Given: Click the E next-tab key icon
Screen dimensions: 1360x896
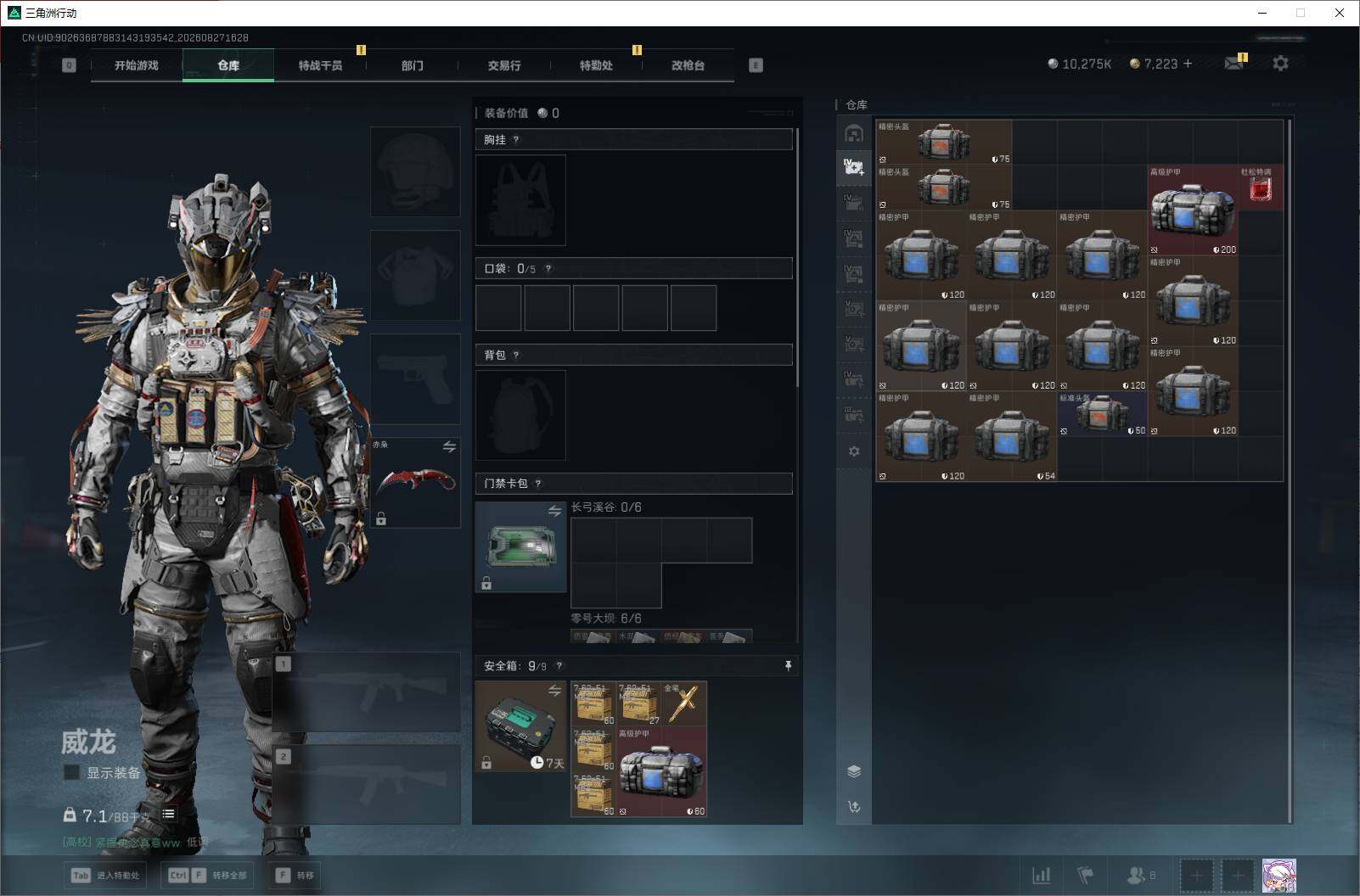Looking at the screenshot, I should tap(756, 65).
